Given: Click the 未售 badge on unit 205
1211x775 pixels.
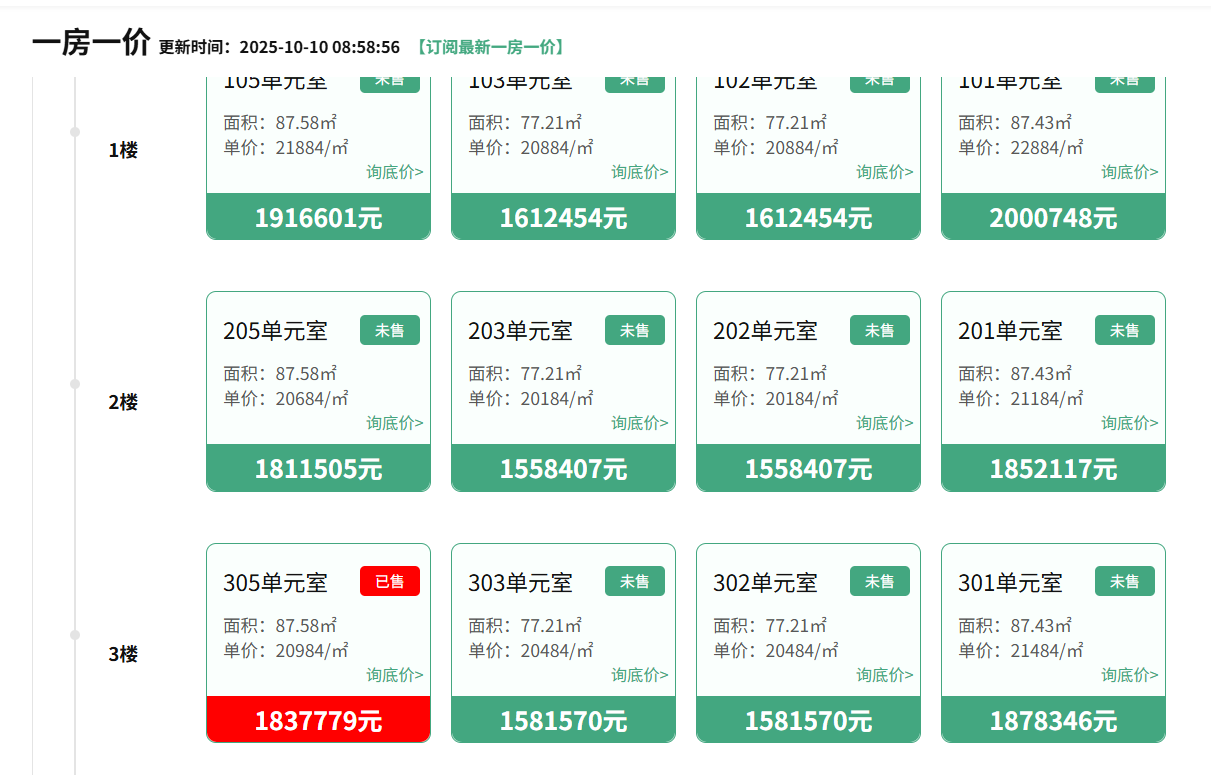Looking at the screenshot, I should tap(389, 330).
